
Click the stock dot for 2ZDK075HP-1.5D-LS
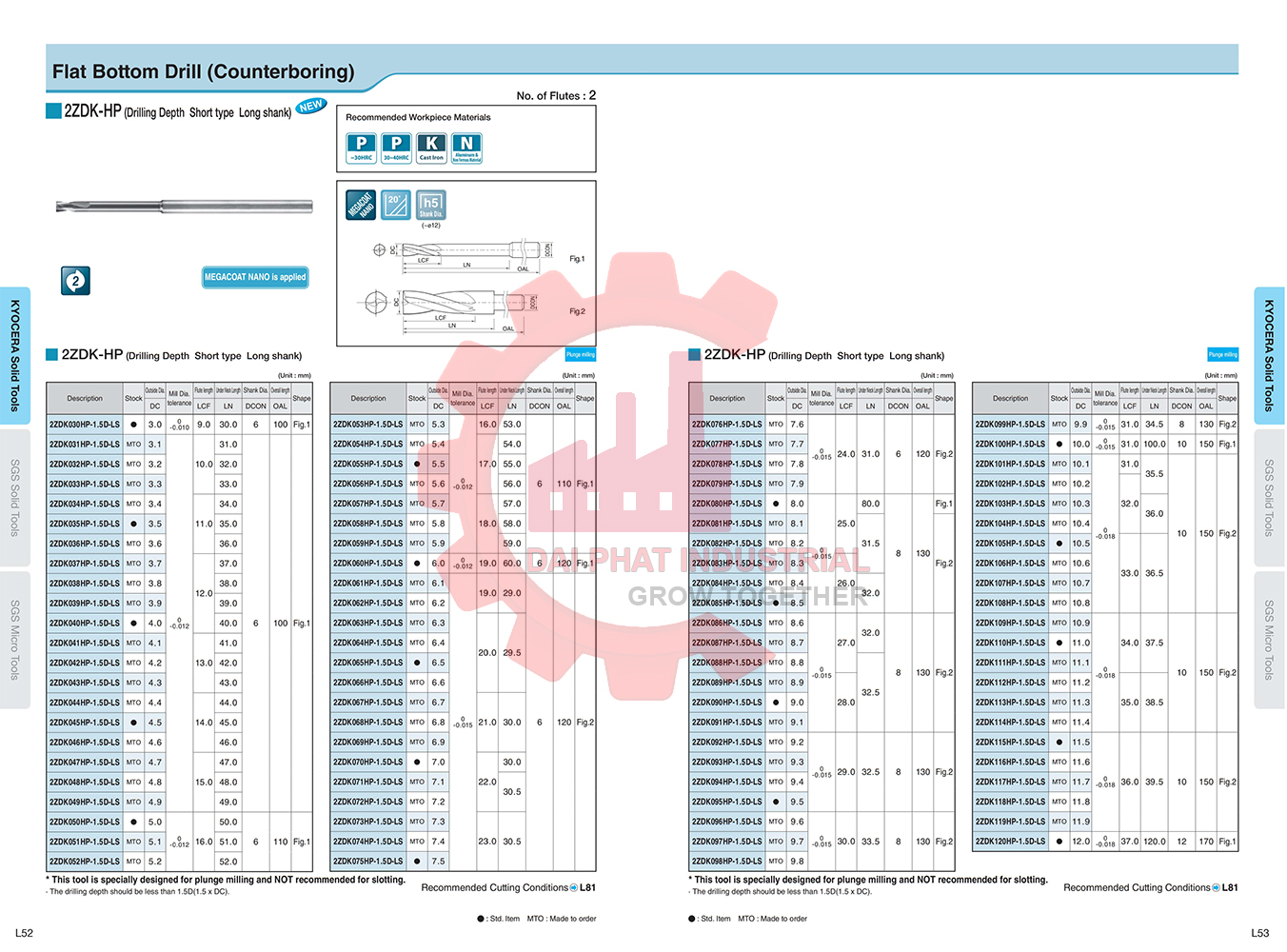pyautogui.click(x=417, y=862)
